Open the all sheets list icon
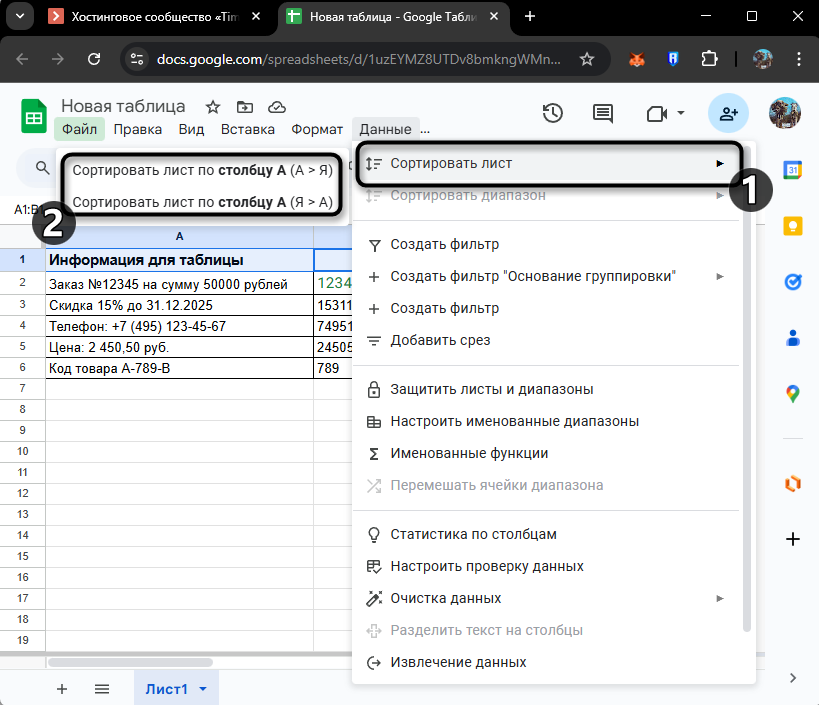Image resolution: width=819 pixels, height=705 pixels. coord(102,689)
